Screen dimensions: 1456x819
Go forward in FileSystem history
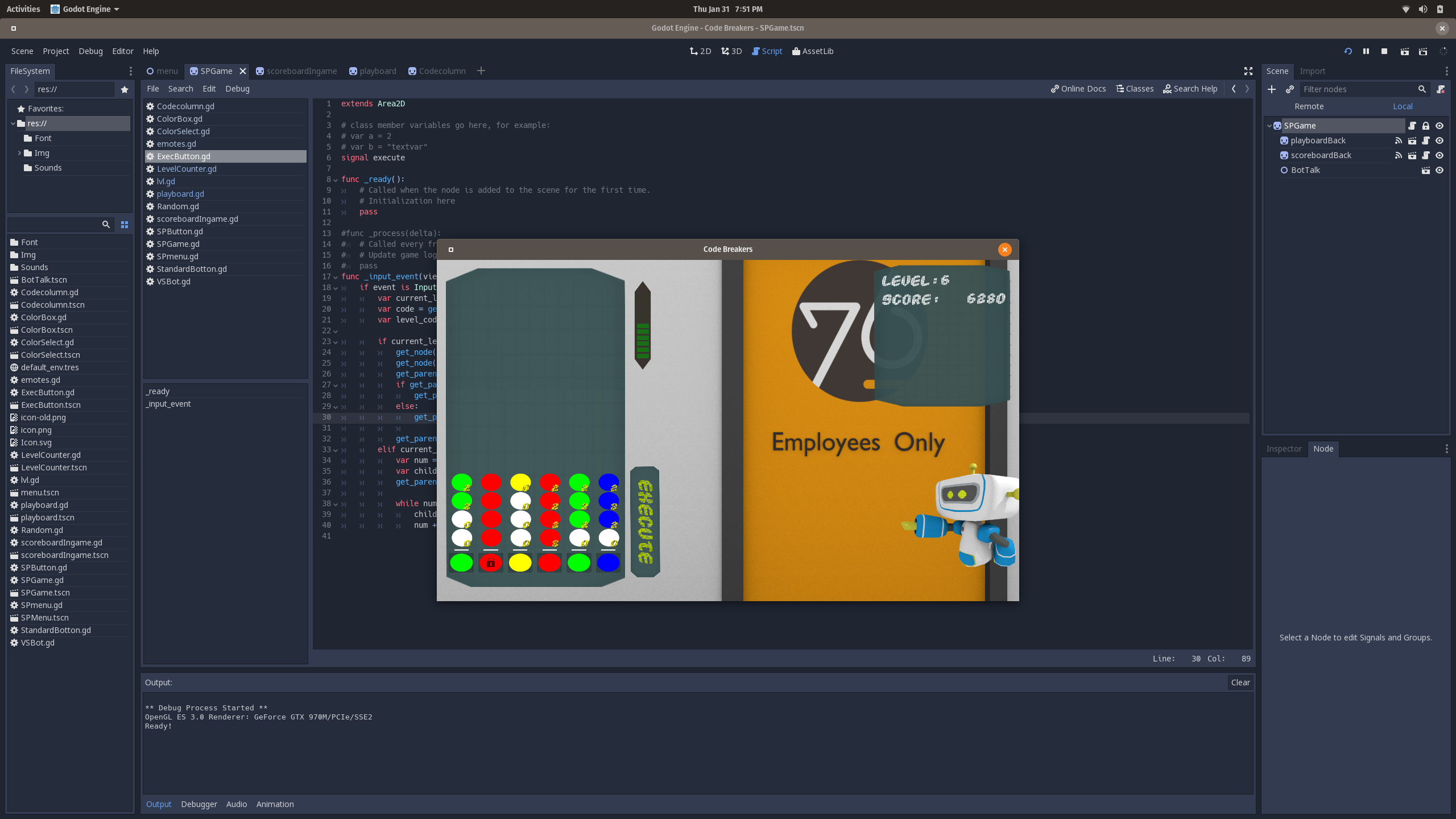tap(26, 89)
